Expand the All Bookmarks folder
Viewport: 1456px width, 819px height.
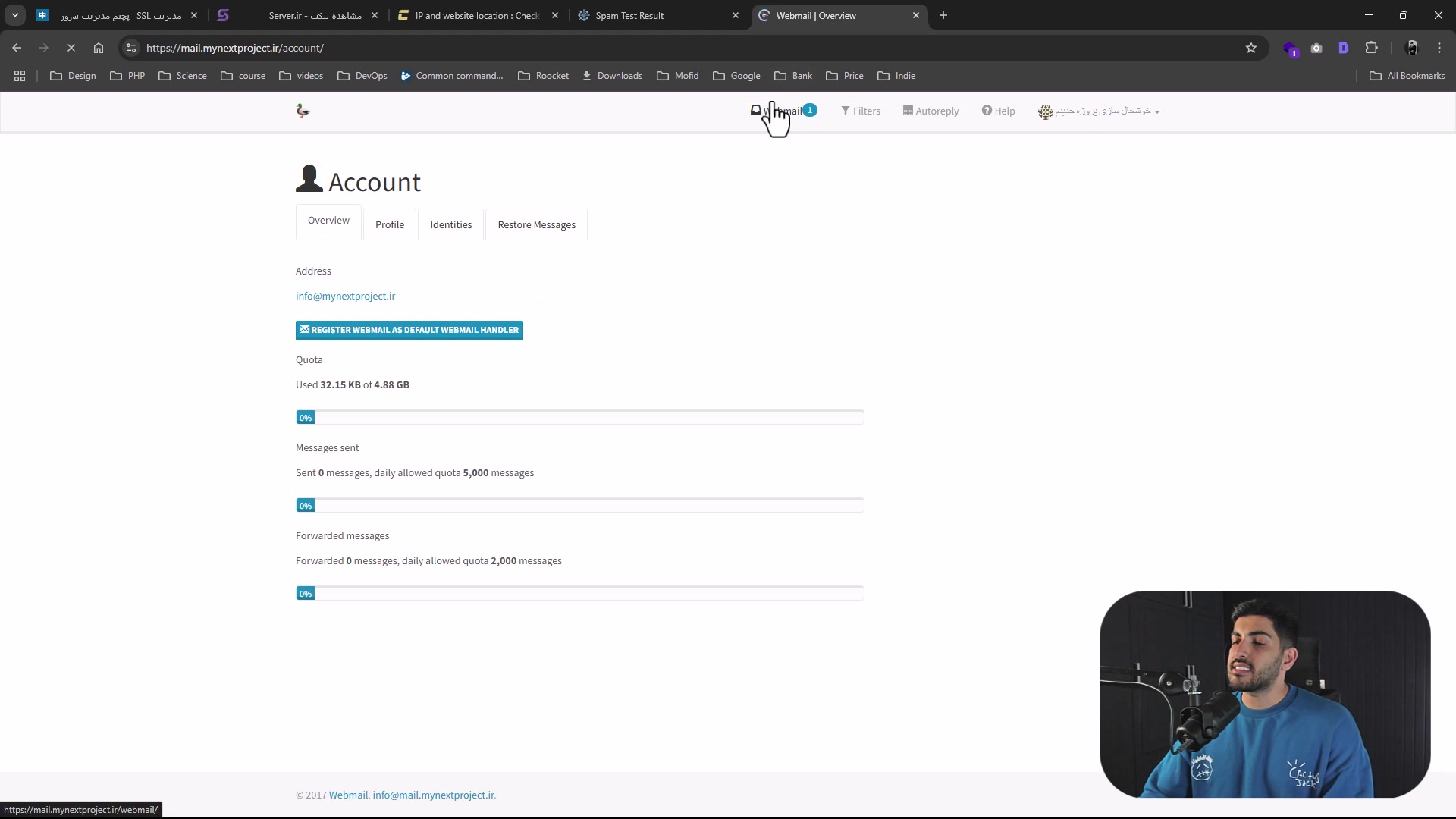1407,76
